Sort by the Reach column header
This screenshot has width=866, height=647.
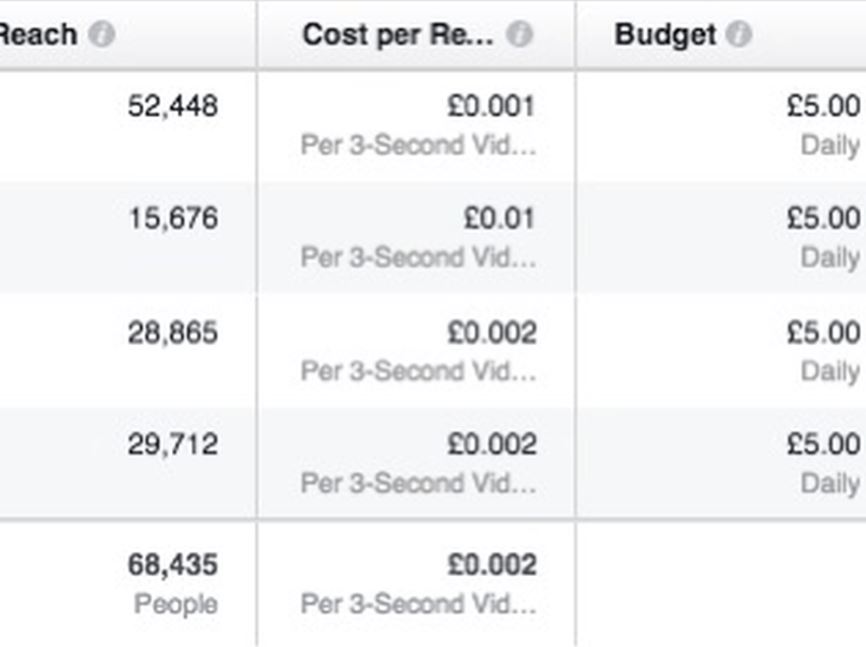pos(38,35)
